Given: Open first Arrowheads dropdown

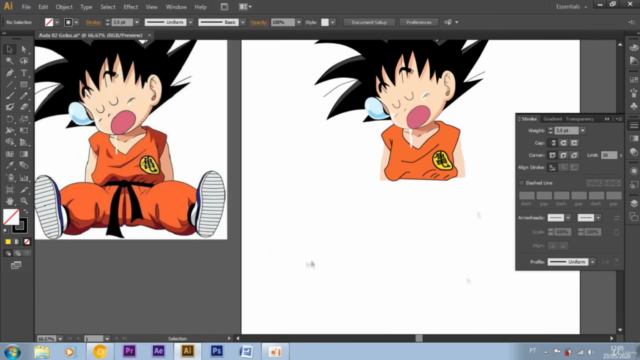Looking at the screenshot, I should click(568, 218).
